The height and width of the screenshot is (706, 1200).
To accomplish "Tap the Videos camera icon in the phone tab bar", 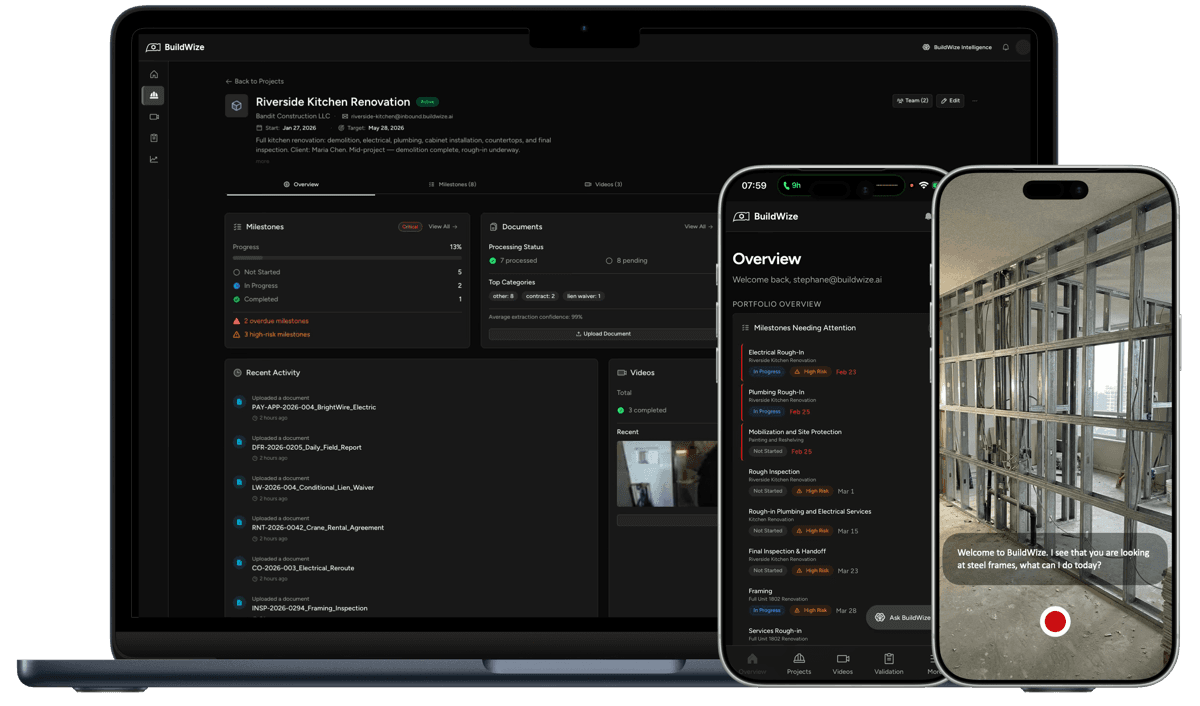I will pyautogui.click(x=843, y=661).
